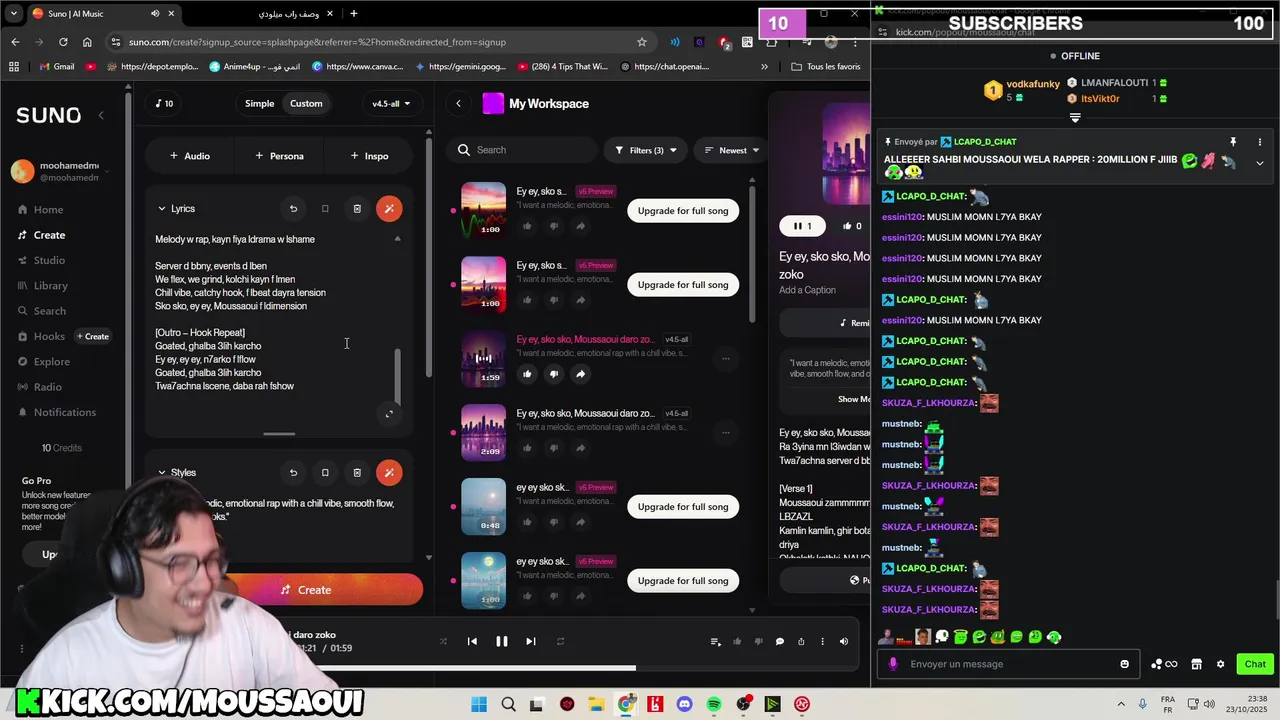Save lyrics with the Lyrics bookmark icon
Screen dimensions: 1280x720
click(x=325, y=209)
